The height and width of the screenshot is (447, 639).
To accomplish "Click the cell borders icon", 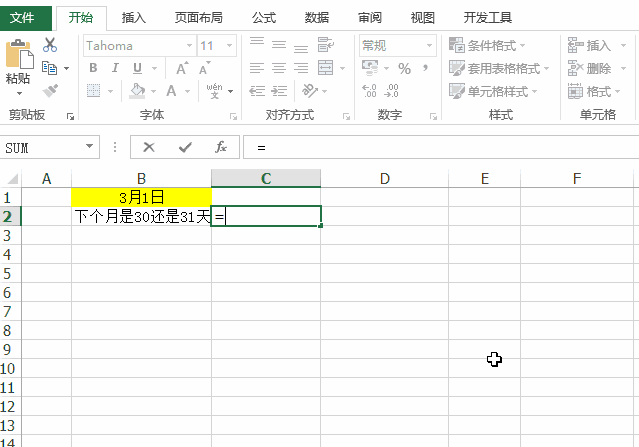I will pos(94,91).
